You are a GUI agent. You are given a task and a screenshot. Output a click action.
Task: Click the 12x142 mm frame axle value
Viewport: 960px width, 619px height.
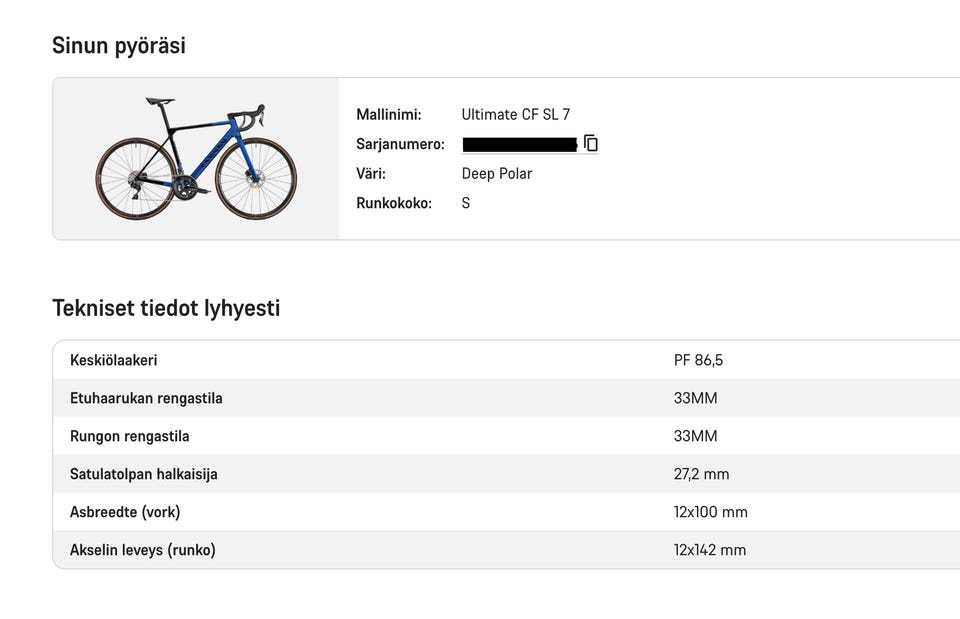pos(710,550)
